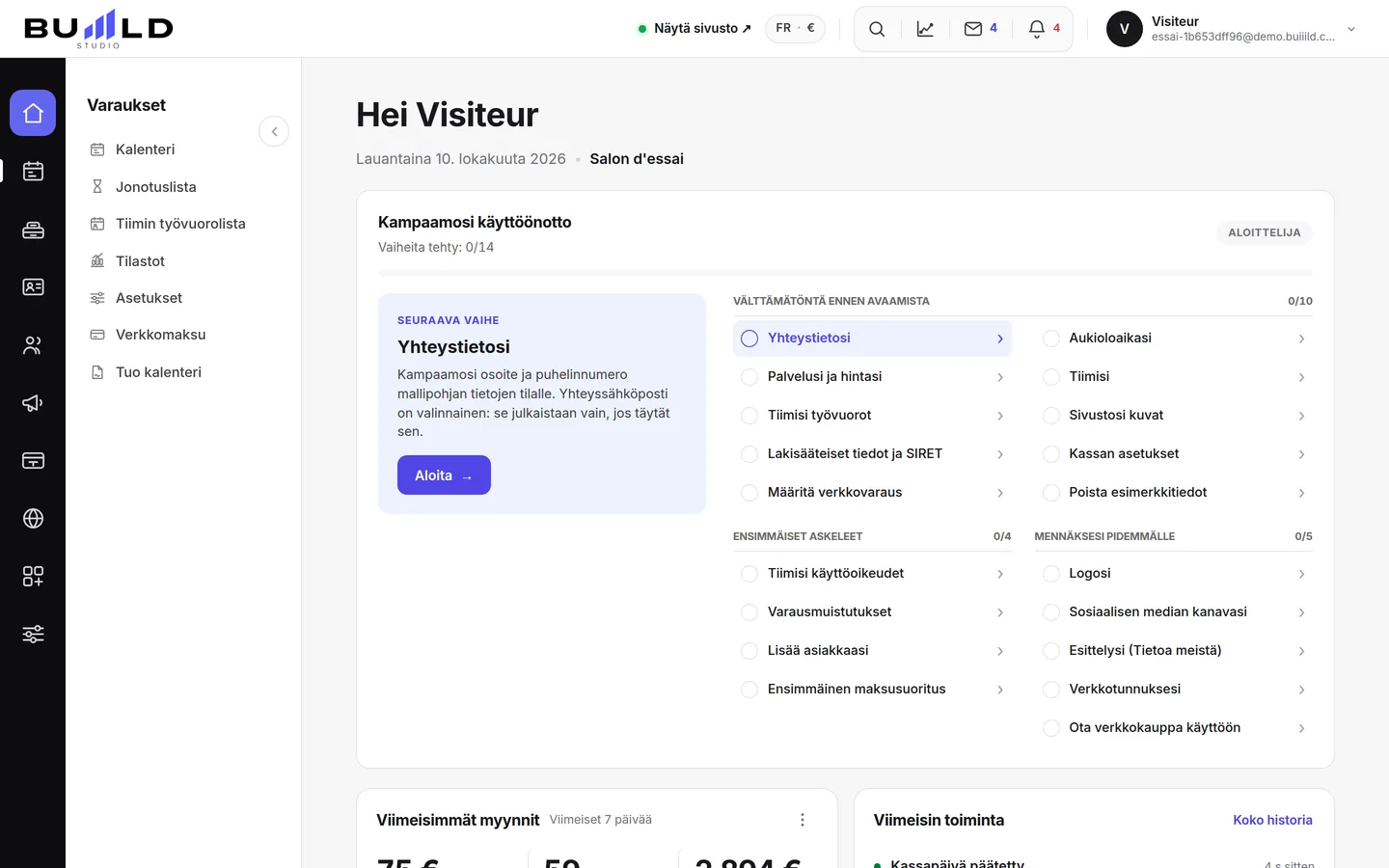Click the Tuo kalenteri file icon
1389x868 pixels.
coord(97,372)
